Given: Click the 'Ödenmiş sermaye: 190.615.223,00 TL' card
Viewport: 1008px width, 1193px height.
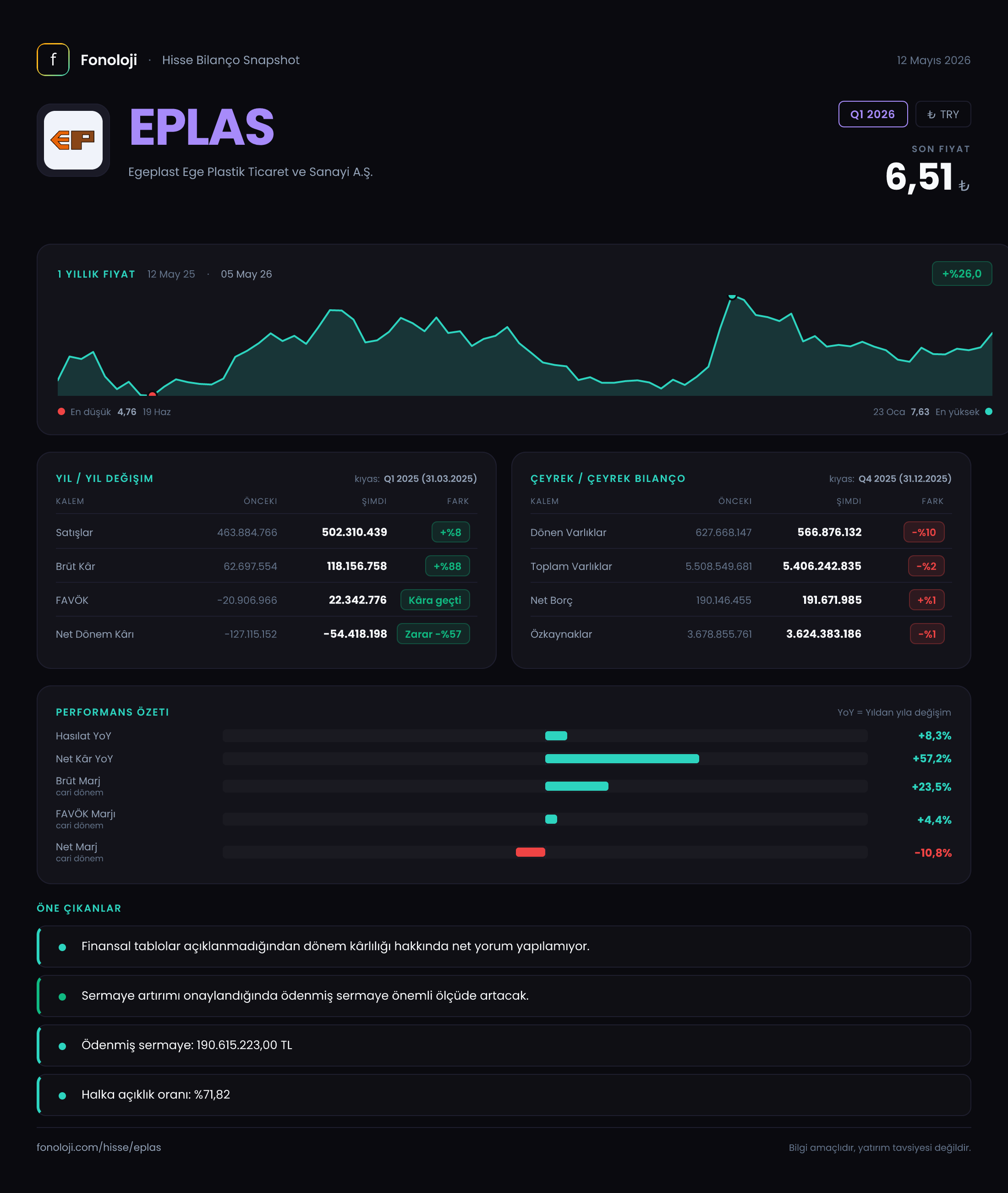Looking at the screenshot, I should coord(504,1045).
